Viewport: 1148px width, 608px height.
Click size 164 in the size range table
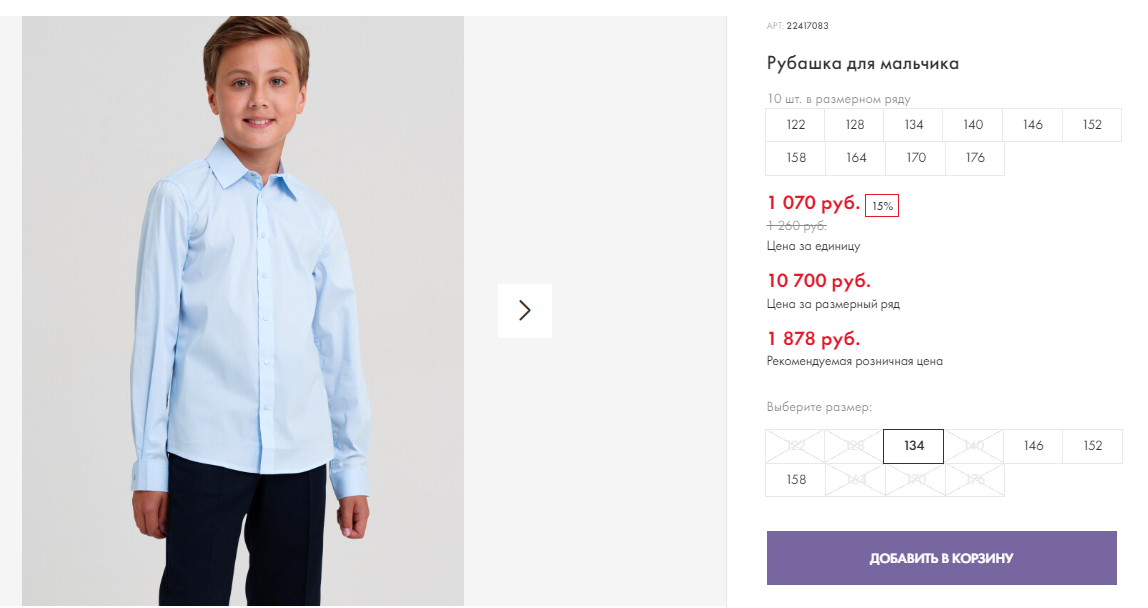click(856, 158)
